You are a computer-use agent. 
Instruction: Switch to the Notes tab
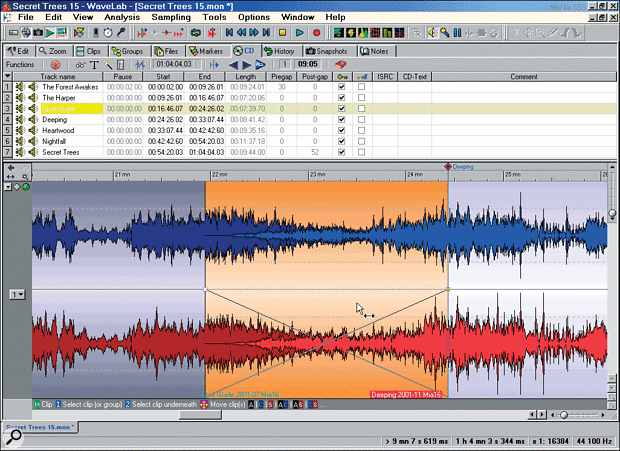(375, 51)
